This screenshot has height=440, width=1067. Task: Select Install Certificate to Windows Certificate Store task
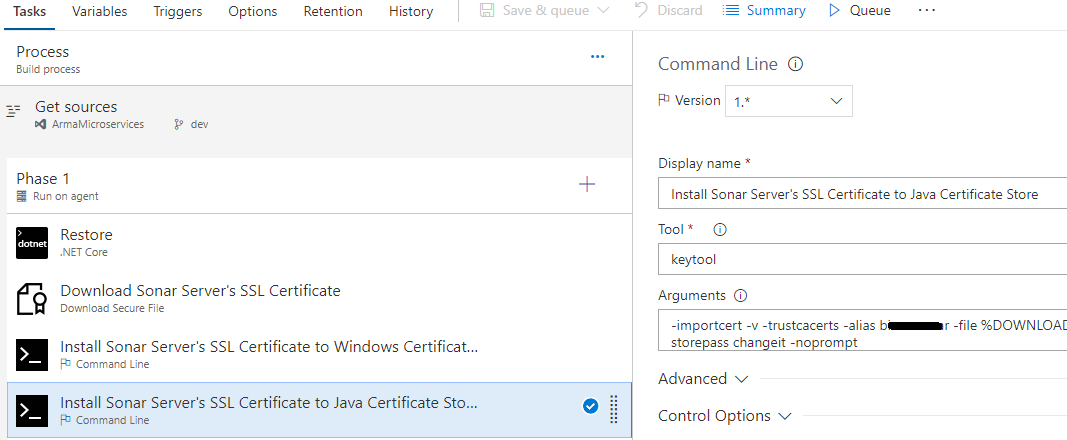point(269,347)
